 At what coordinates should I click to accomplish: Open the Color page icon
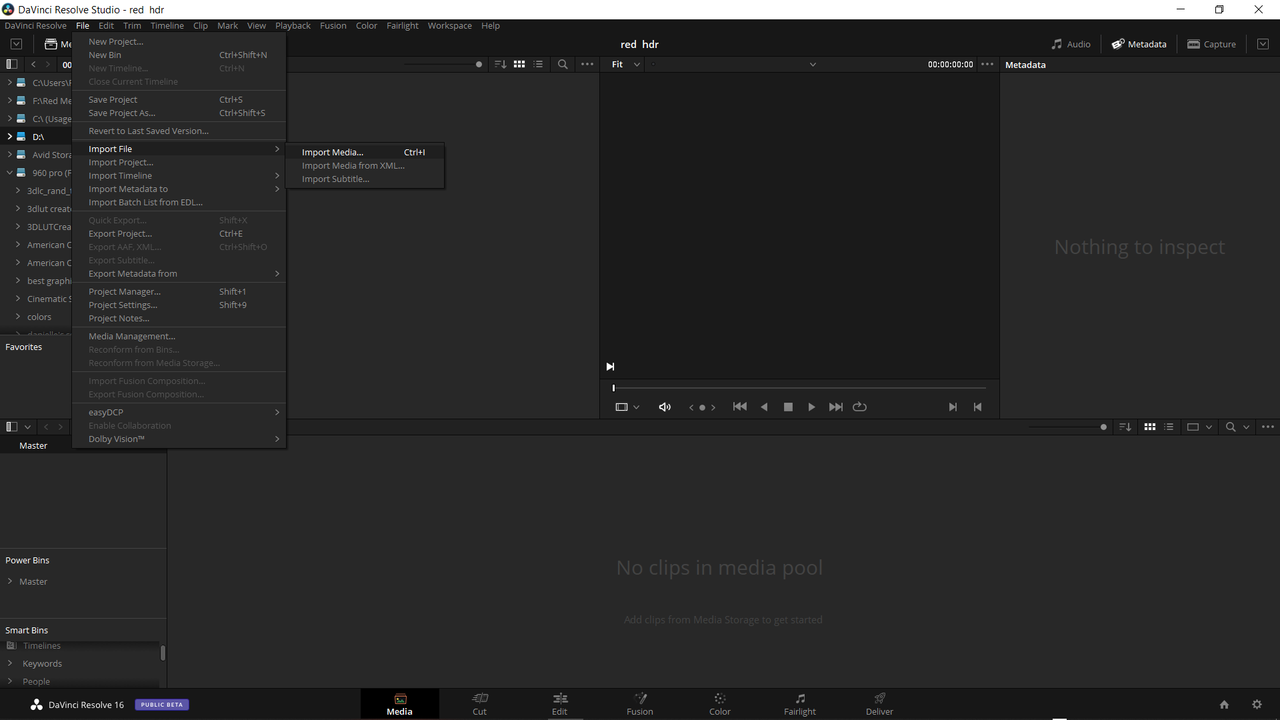coord(720,704)
